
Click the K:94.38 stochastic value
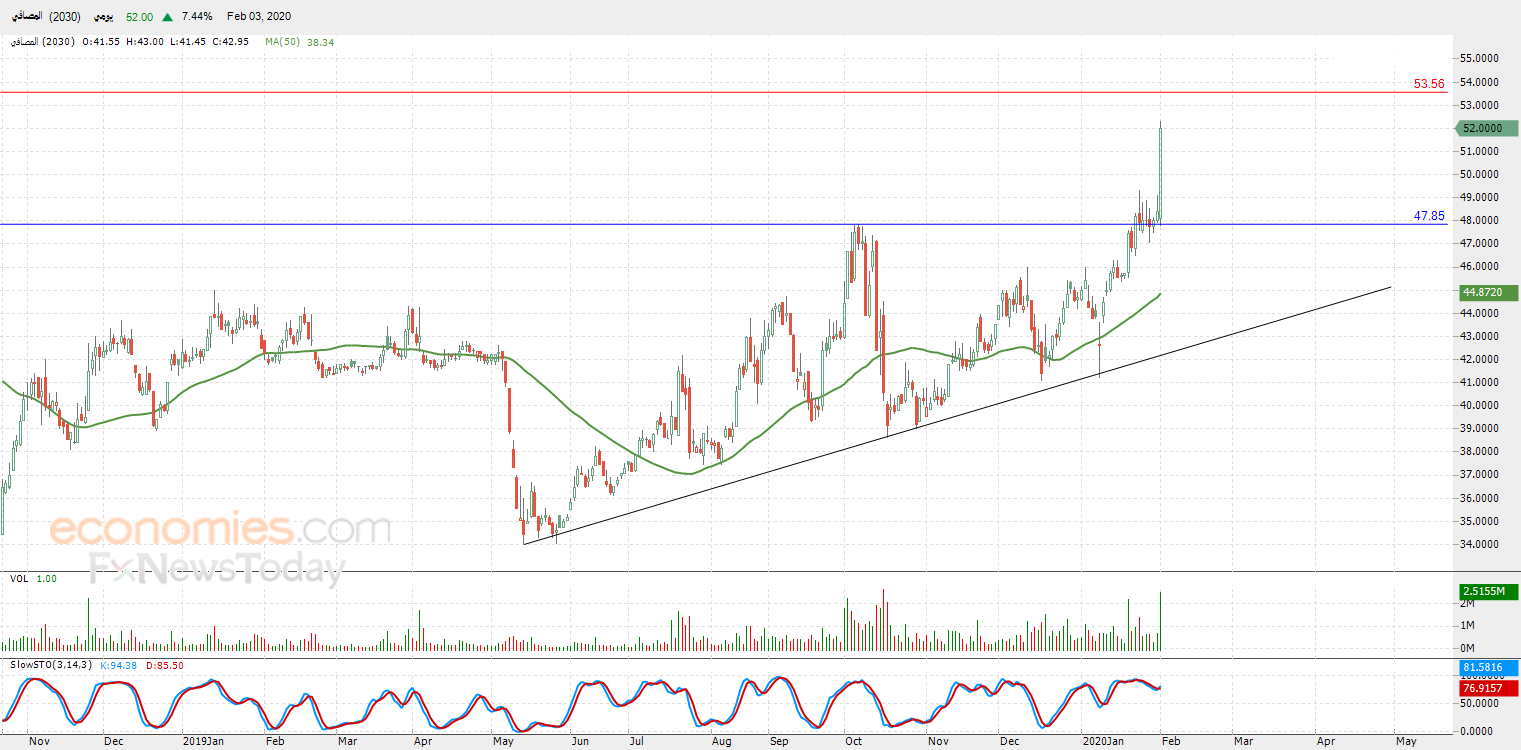pyautogui.click(x=118, y=665)
